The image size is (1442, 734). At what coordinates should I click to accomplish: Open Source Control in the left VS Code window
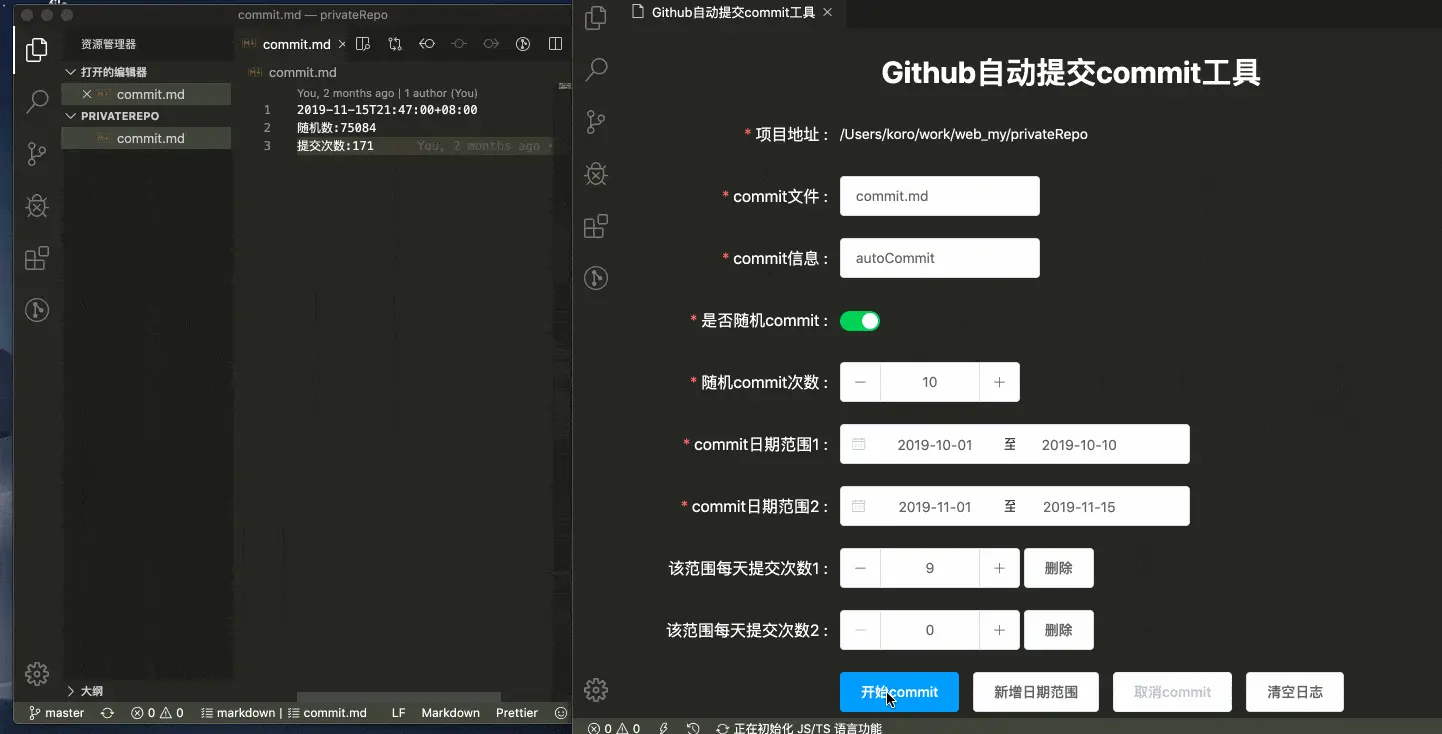pos(37,153)
